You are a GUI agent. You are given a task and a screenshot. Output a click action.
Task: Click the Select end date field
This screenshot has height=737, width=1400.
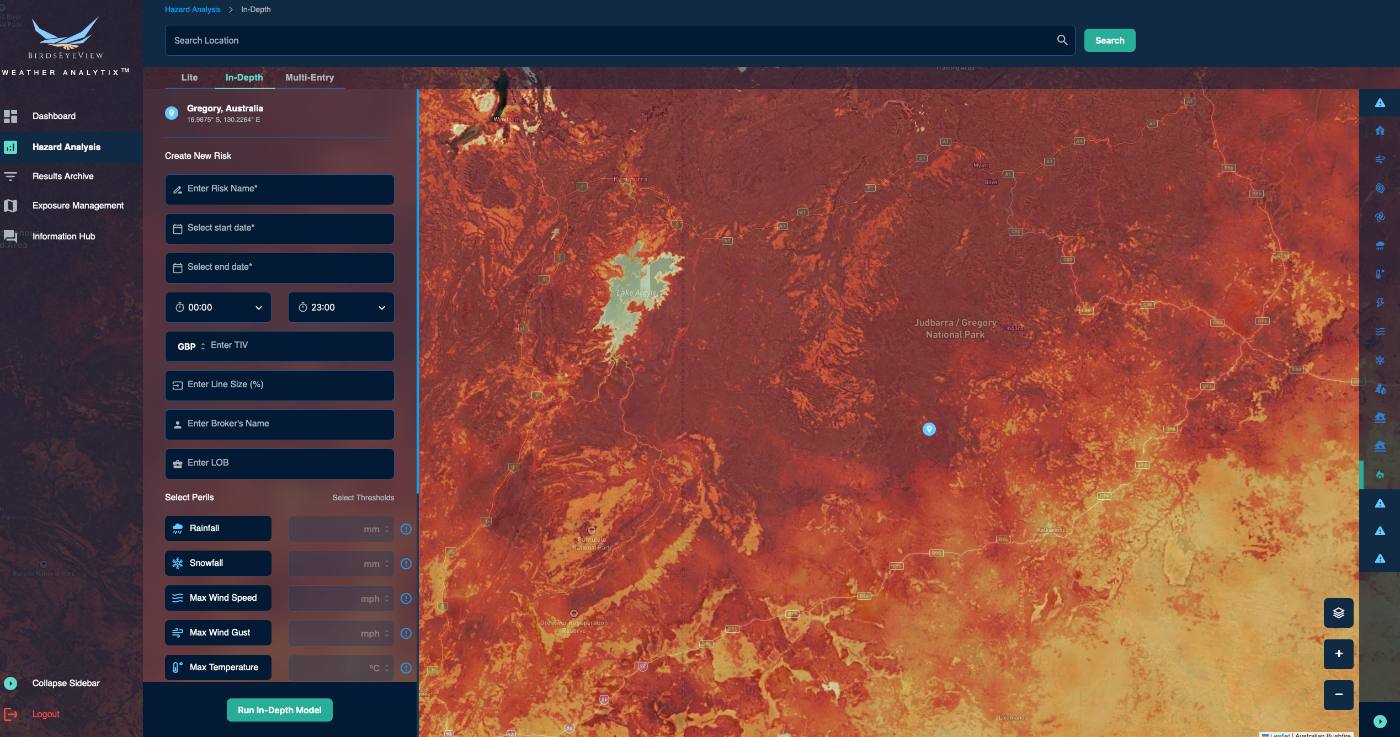click(280, 267)
